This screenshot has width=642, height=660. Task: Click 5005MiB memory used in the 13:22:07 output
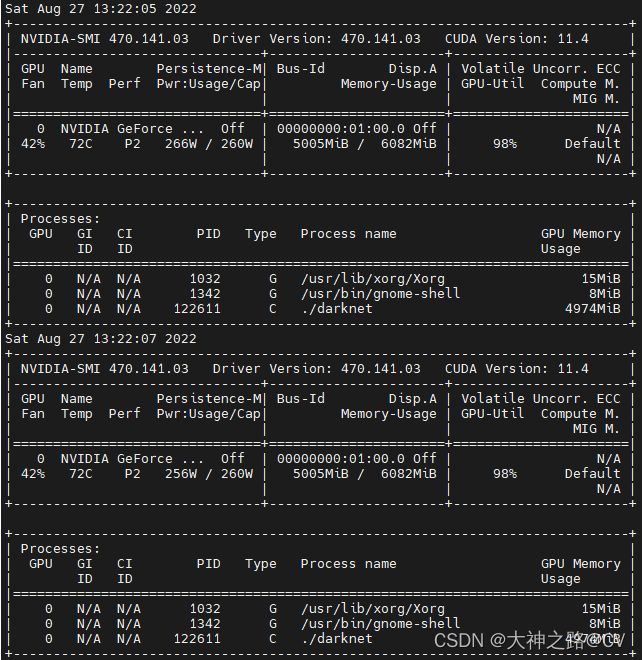(321, 474)
